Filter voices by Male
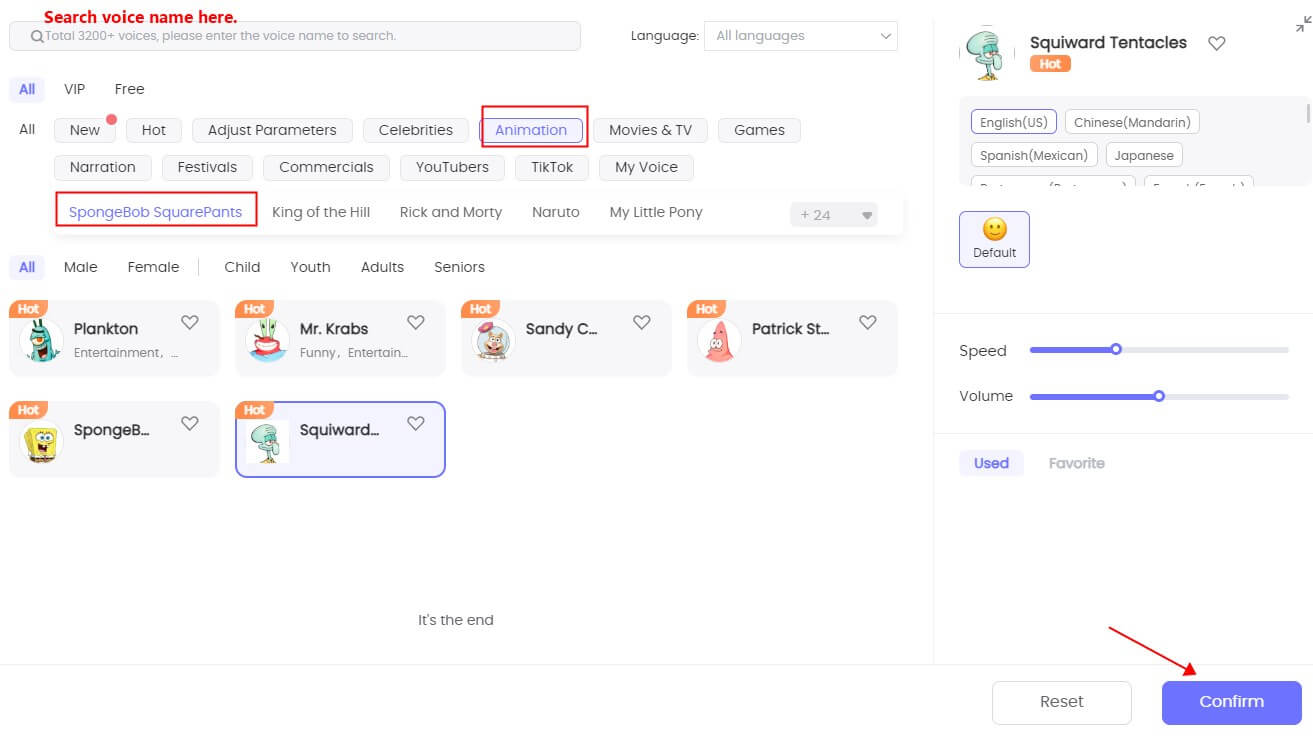 click(x=81, y=267)
